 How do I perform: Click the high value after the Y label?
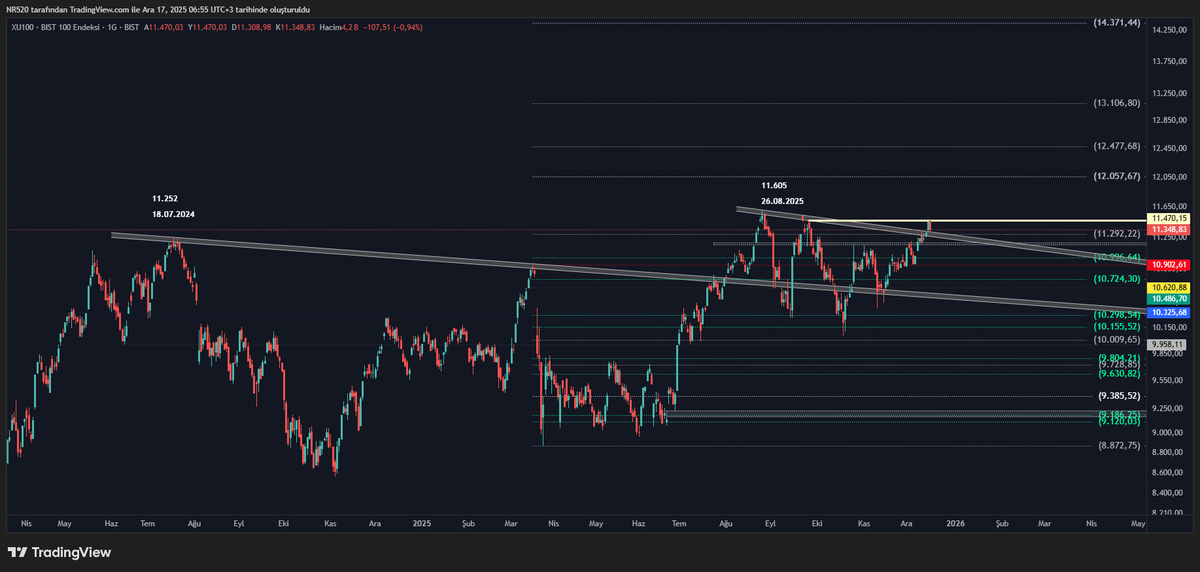point(209,27)
